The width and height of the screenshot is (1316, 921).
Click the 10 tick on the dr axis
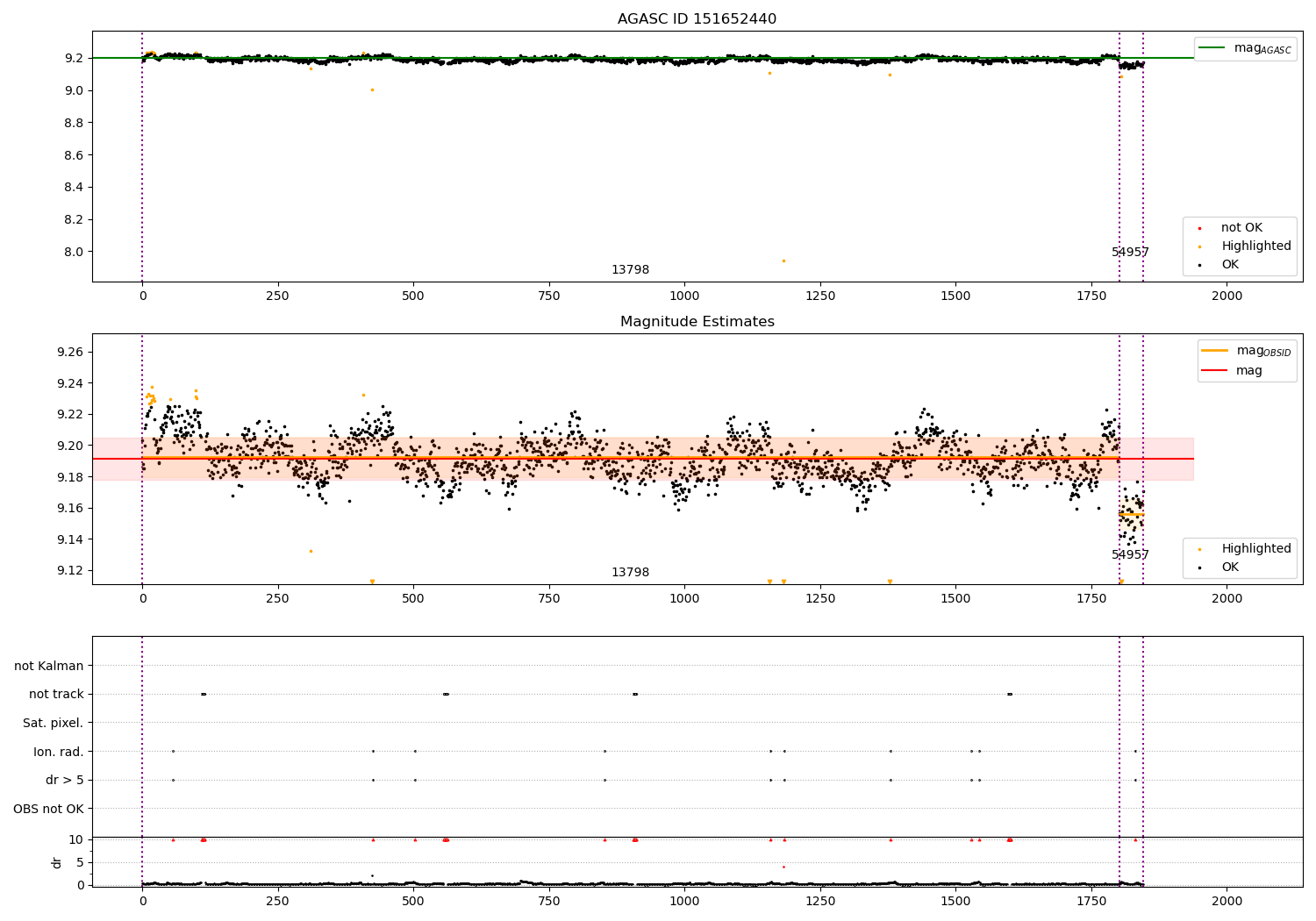(x=76, y=839)
